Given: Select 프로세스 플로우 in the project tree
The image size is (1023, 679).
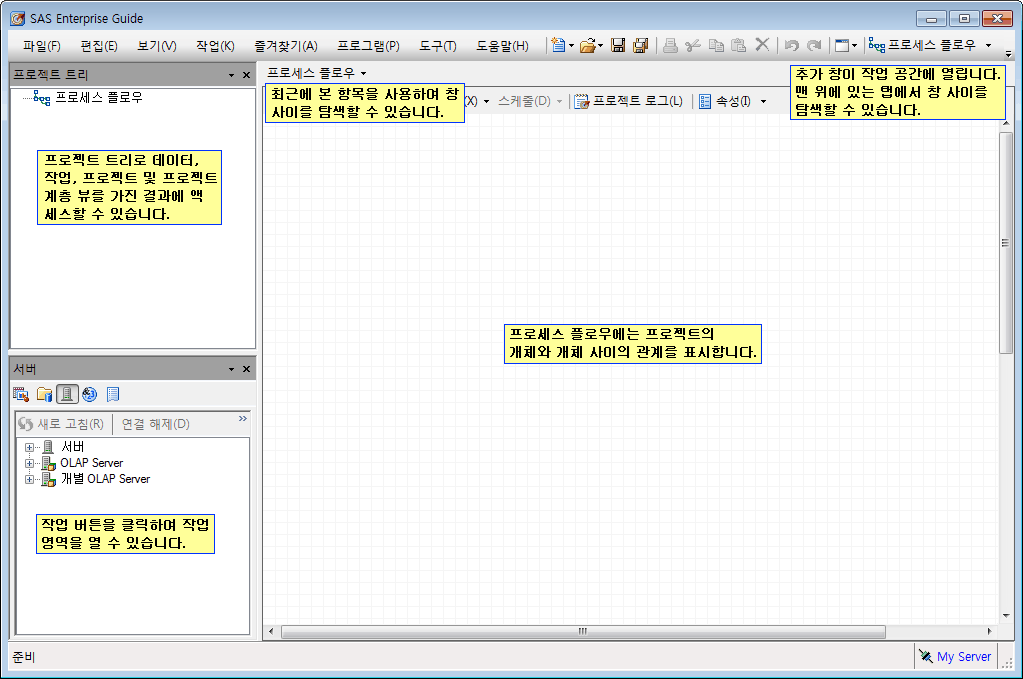Looking at the screenshot, I should [98, 97].
